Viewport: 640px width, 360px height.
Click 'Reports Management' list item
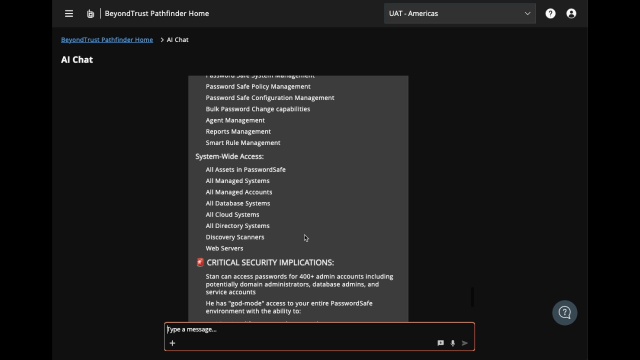click(x=238, y=131)
